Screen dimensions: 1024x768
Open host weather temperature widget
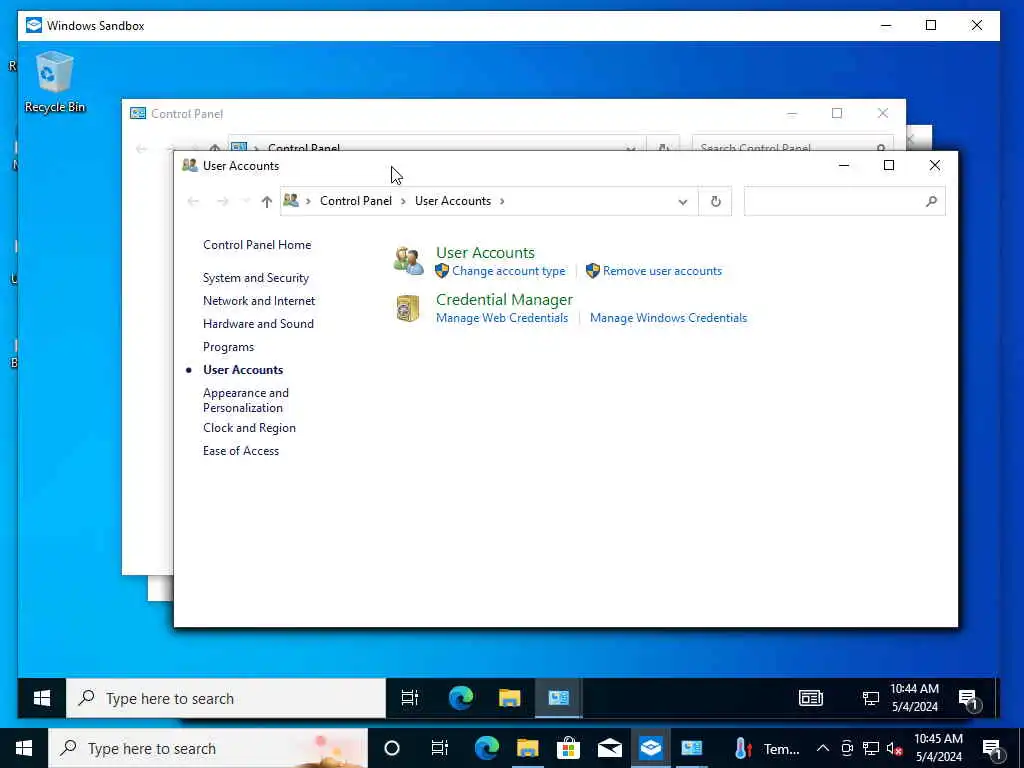pos(766,748)
